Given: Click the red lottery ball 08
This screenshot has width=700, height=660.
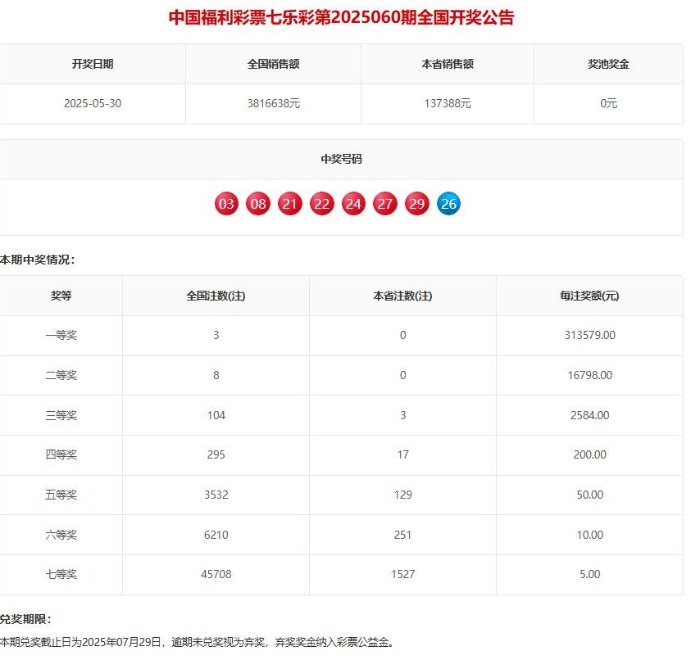Looking at the screenshot, I should pos(258,204).
